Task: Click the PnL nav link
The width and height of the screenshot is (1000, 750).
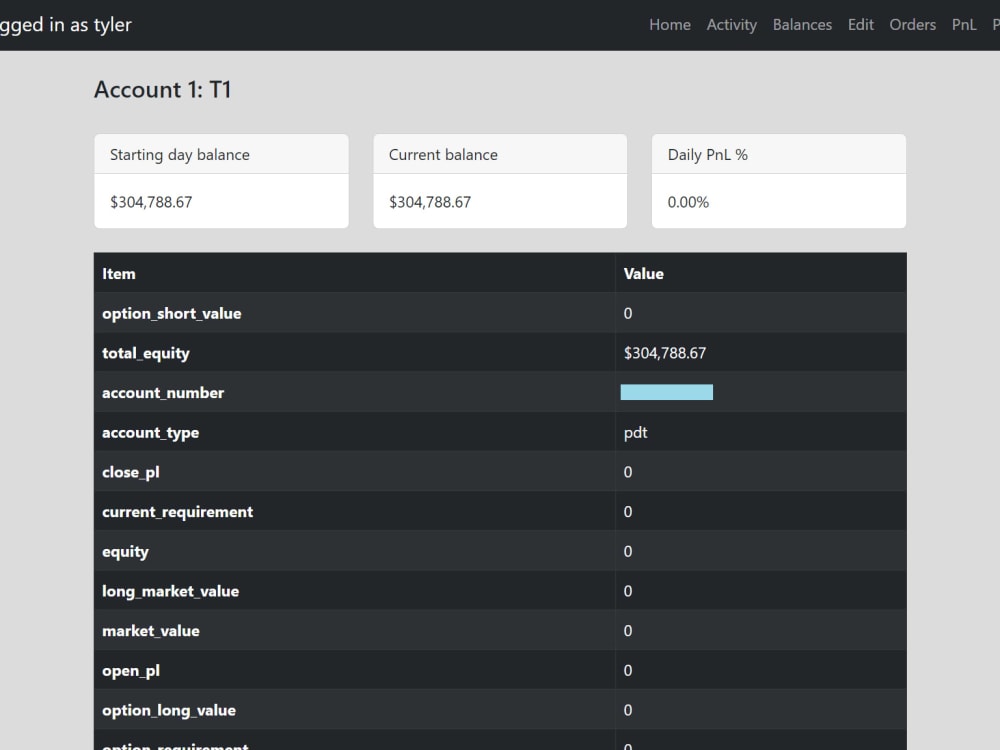Action: (x=964, y=25)
